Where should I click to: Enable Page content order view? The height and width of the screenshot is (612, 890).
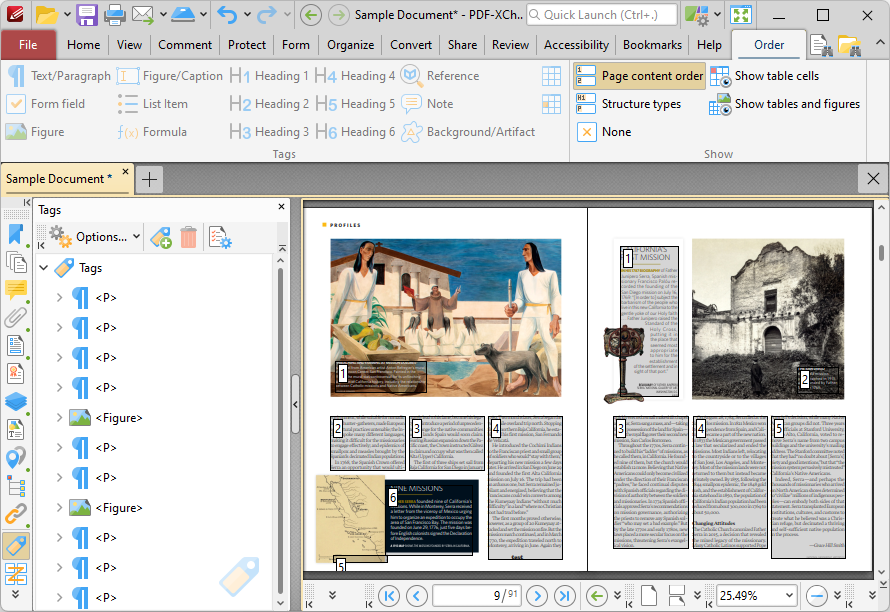(639, 76)
